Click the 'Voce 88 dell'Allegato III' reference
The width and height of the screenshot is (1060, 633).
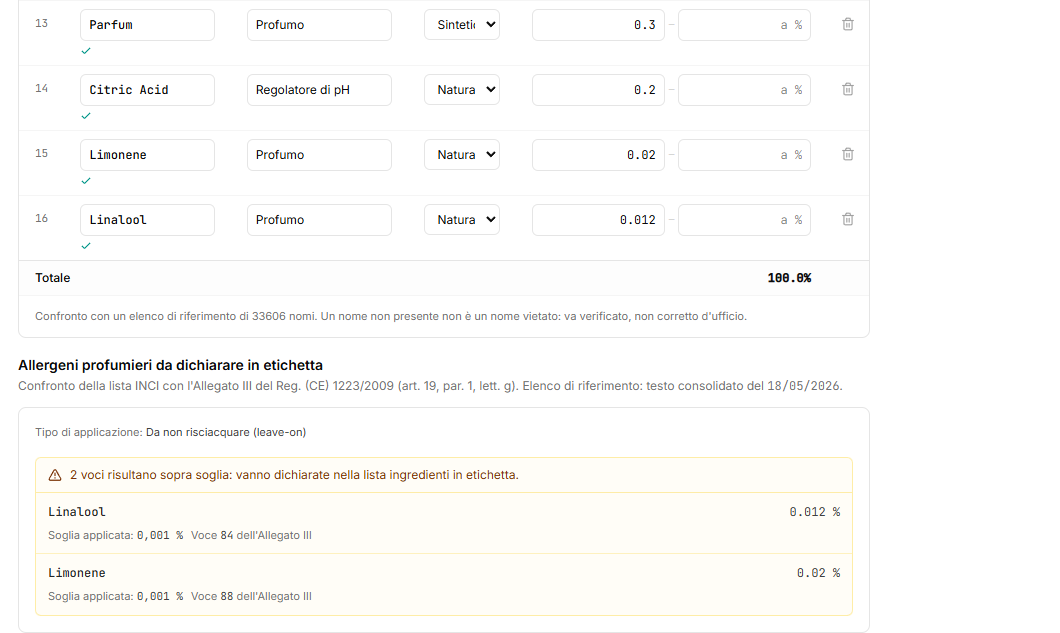point(251,596)
